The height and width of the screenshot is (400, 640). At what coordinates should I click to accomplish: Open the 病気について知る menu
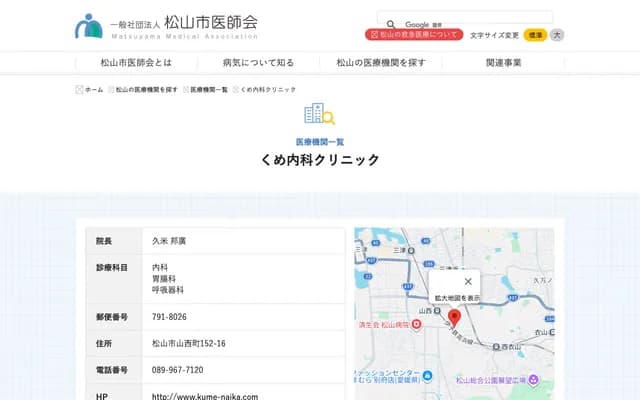[258, 62]
